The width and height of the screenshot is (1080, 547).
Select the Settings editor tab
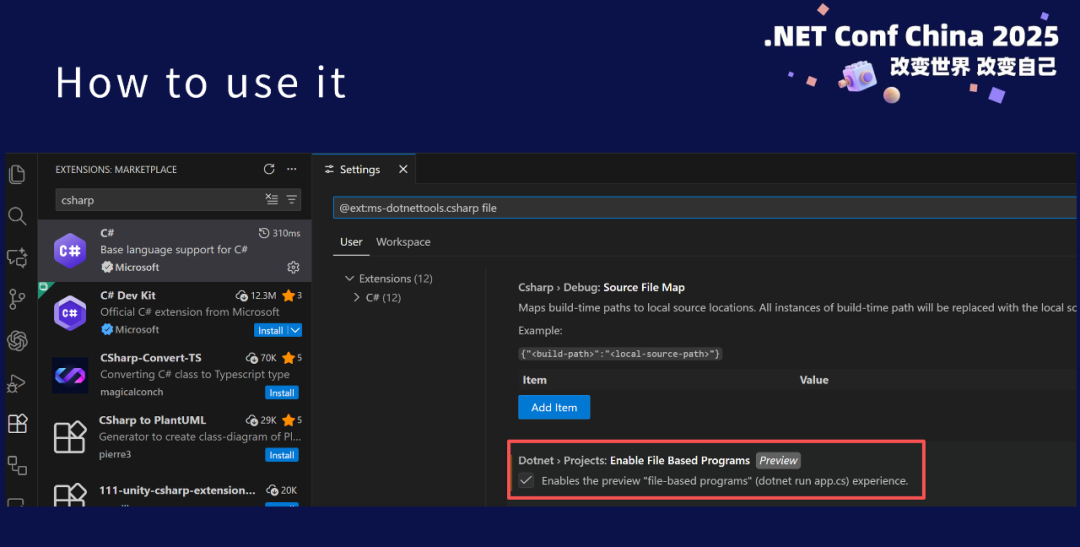(364, 169)
